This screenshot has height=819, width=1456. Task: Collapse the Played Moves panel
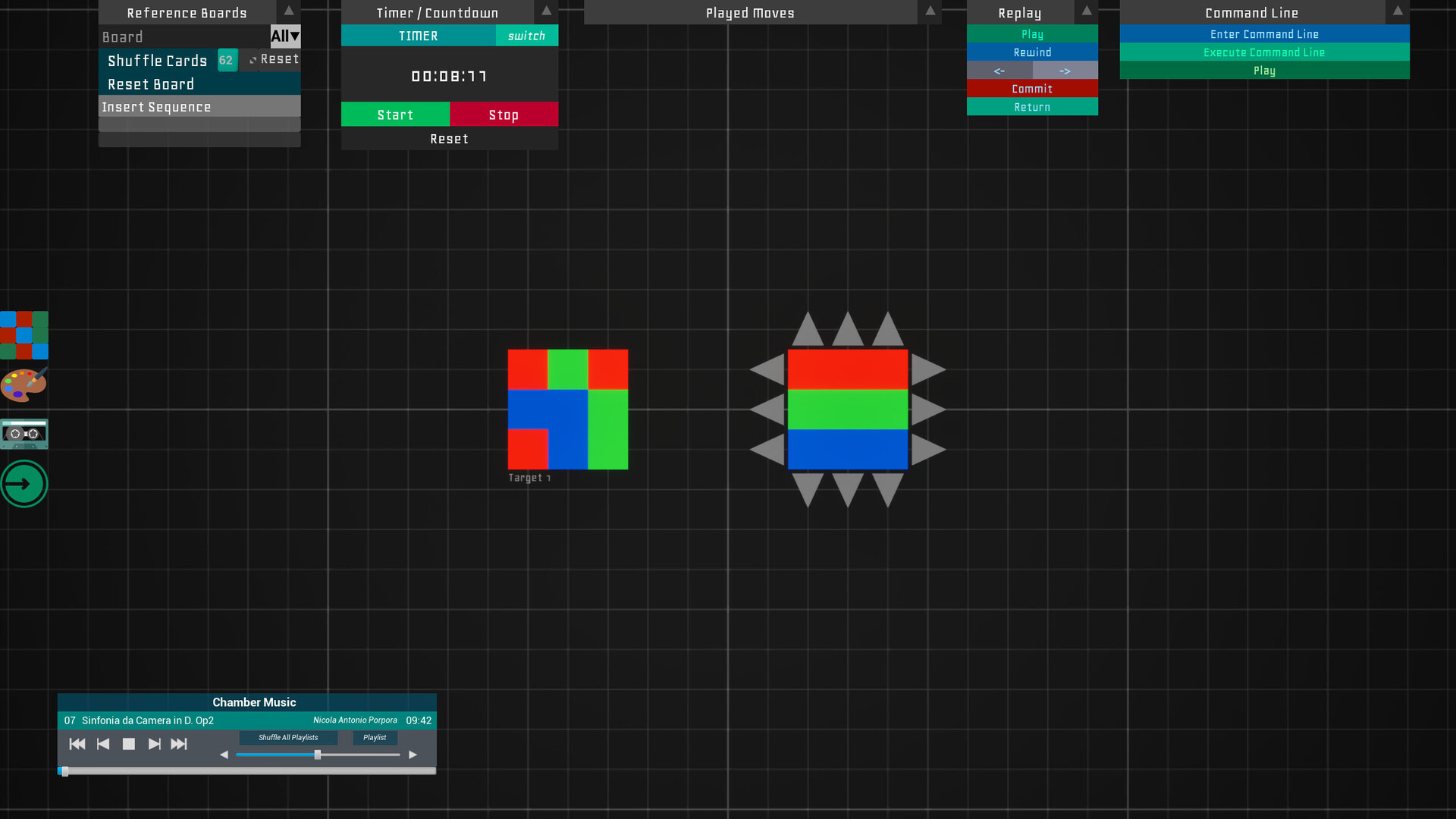coord(929,12)
